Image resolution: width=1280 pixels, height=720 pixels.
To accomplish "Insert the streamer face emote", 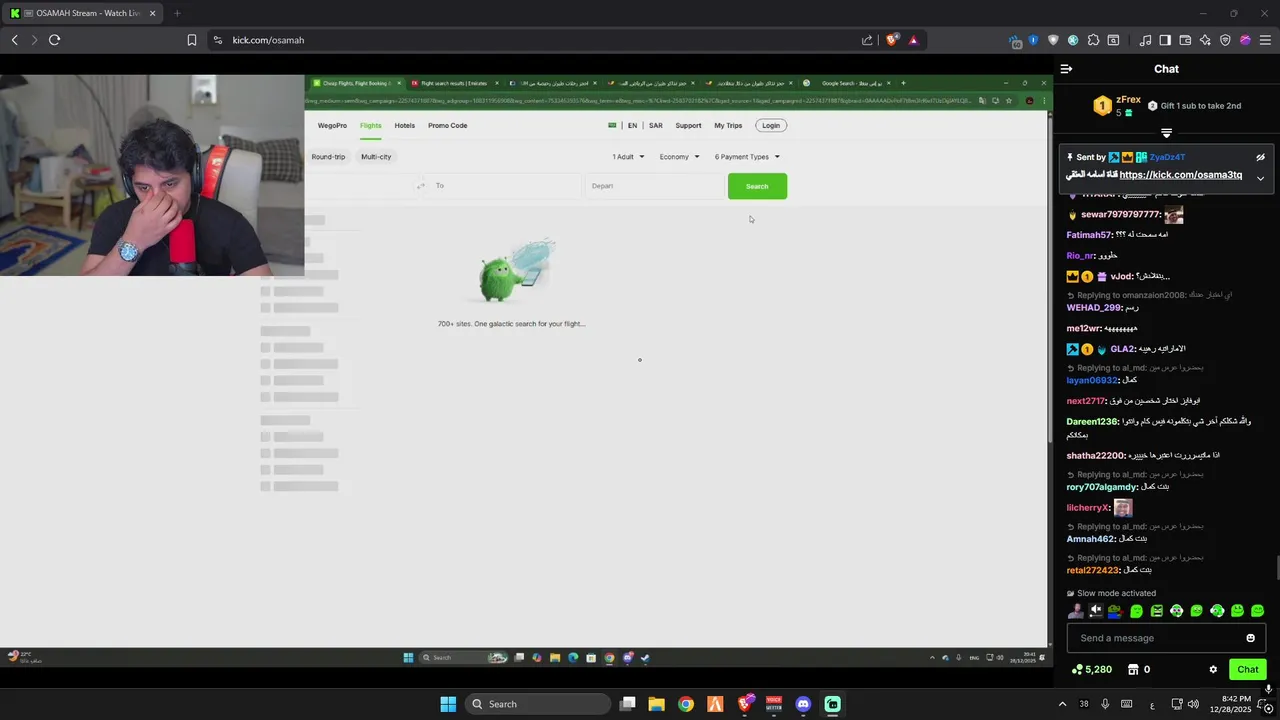I will point(1076,610).
